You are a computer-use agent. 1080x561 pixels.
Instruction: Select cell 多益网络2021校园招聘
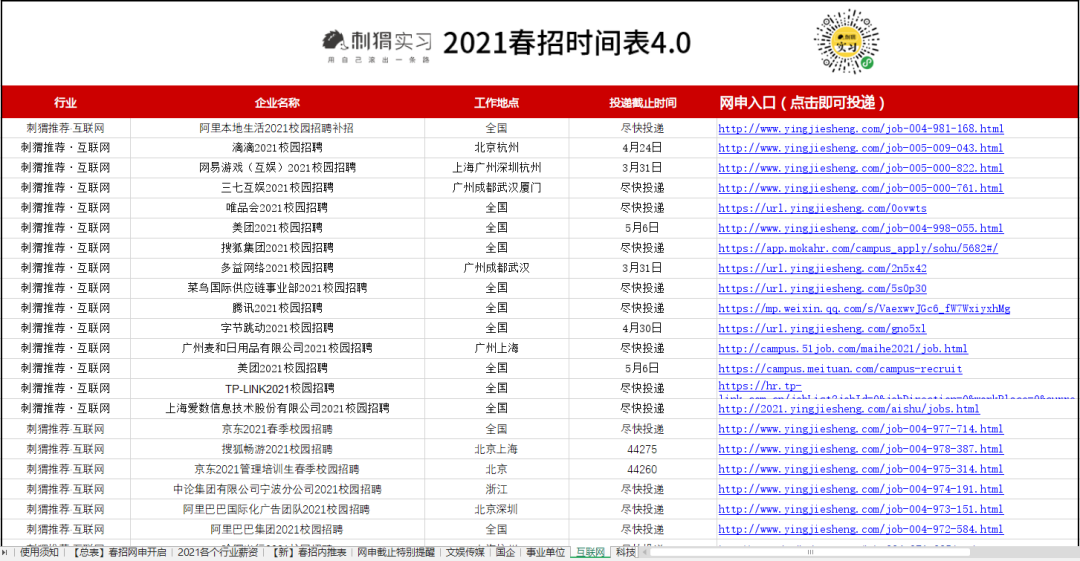[x=277, y=268]
